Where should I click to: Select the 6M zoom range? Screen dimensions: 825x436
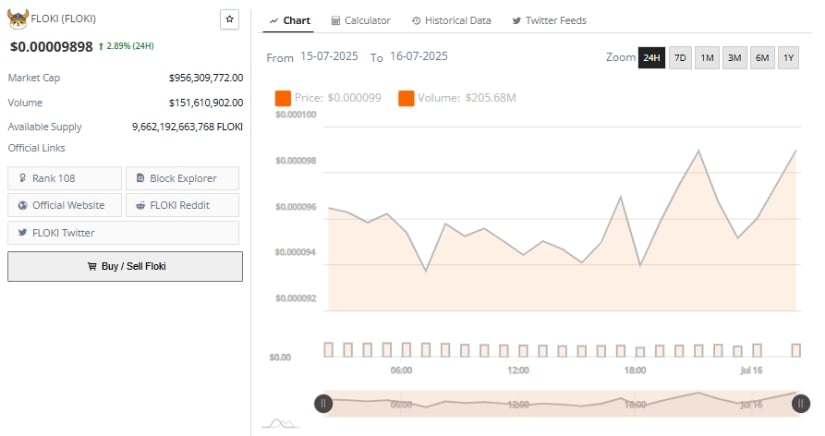click(762, 58)
